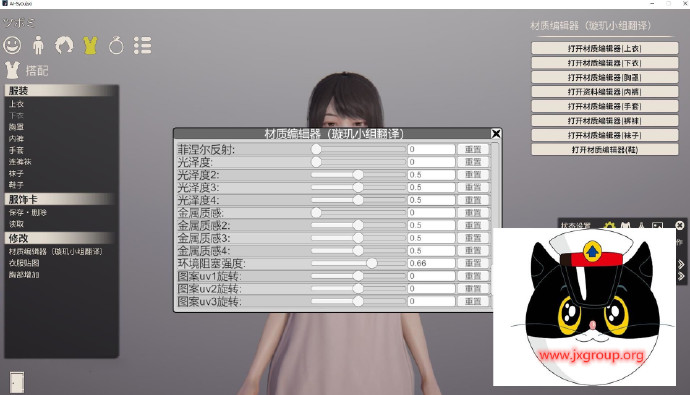690x395 pixels.
Task: Reset 金属质感 with 重置 button
Action: point(473,212)
